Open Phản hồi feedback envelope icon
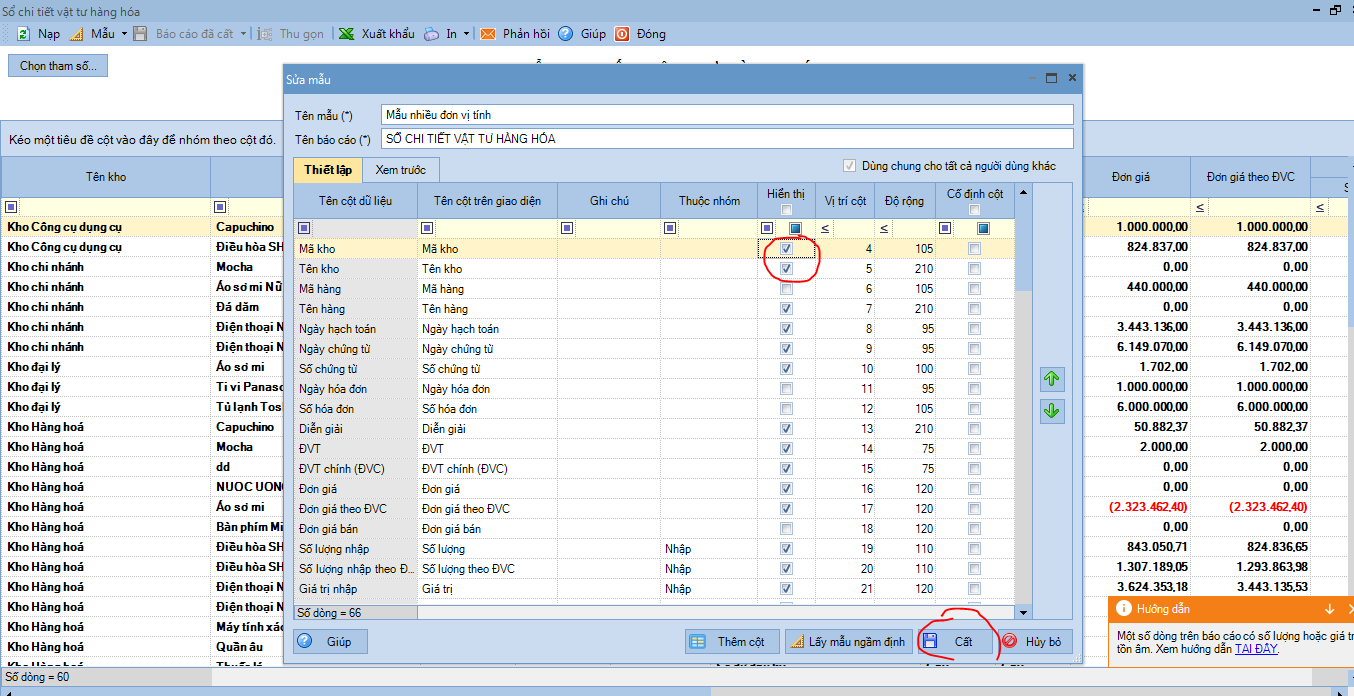 488,34
